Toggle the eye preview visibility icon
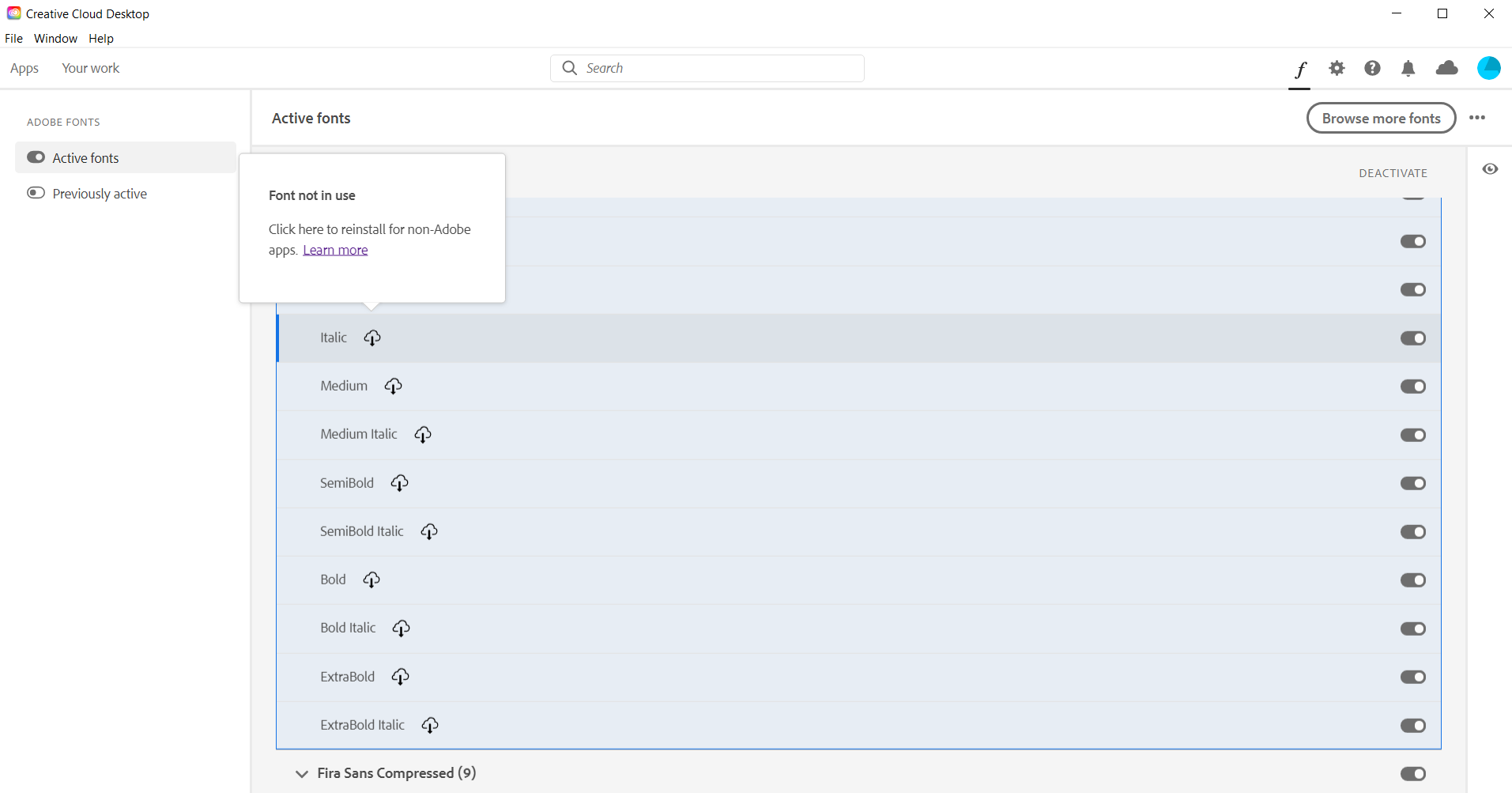This screenshot has height=793, width=1512. 1490,169
